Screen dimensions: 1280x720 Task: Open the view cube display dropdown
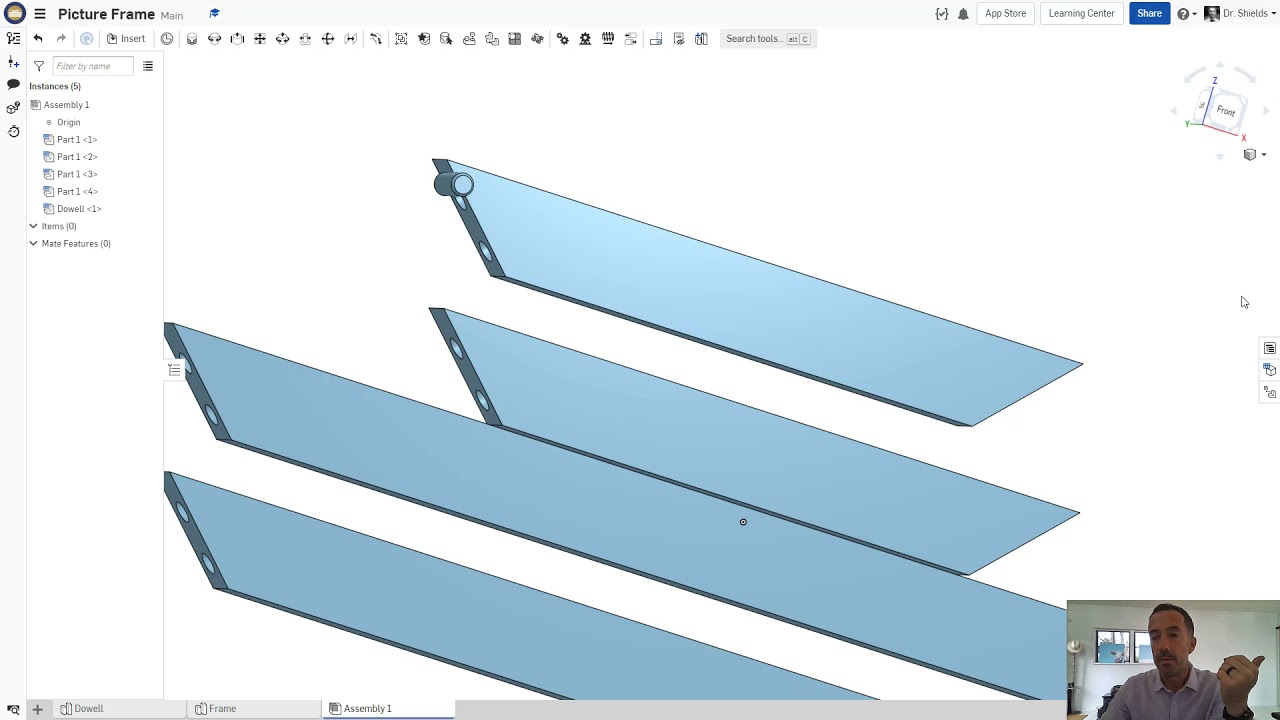(x=1254, y=155)
